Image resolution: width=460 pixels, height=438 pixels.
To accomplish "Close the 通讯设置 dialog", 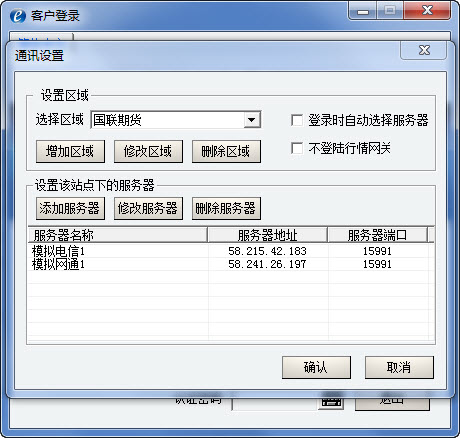I will tap(424, 50).
